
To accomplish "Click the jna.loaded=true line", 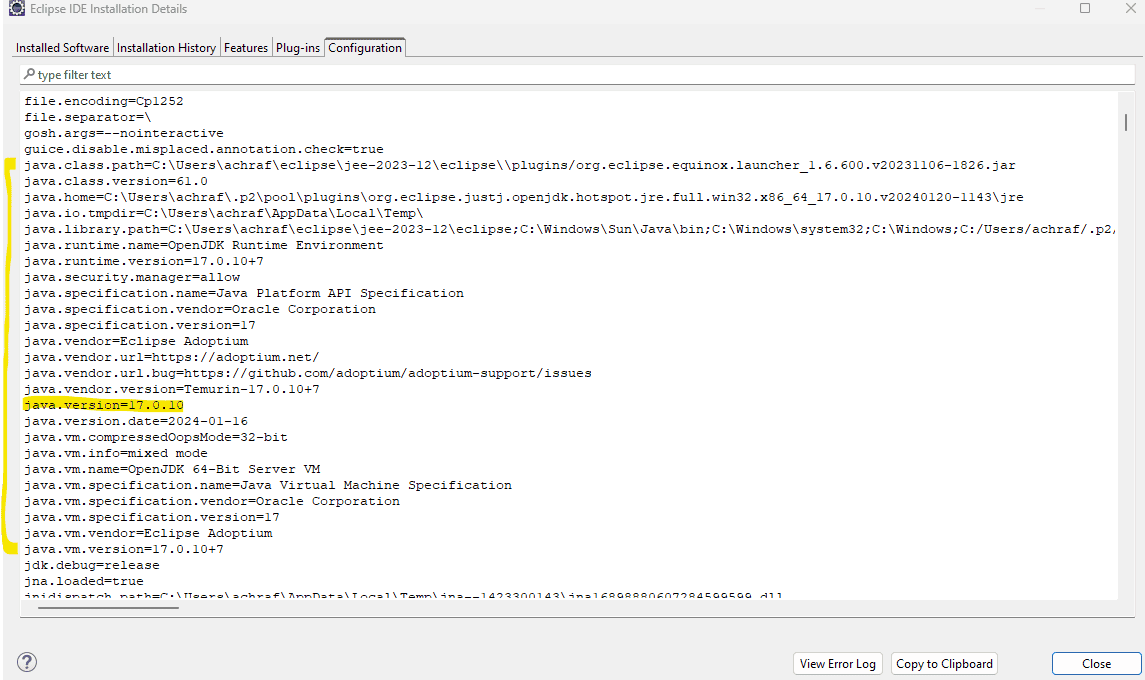I will click(84, 582).
